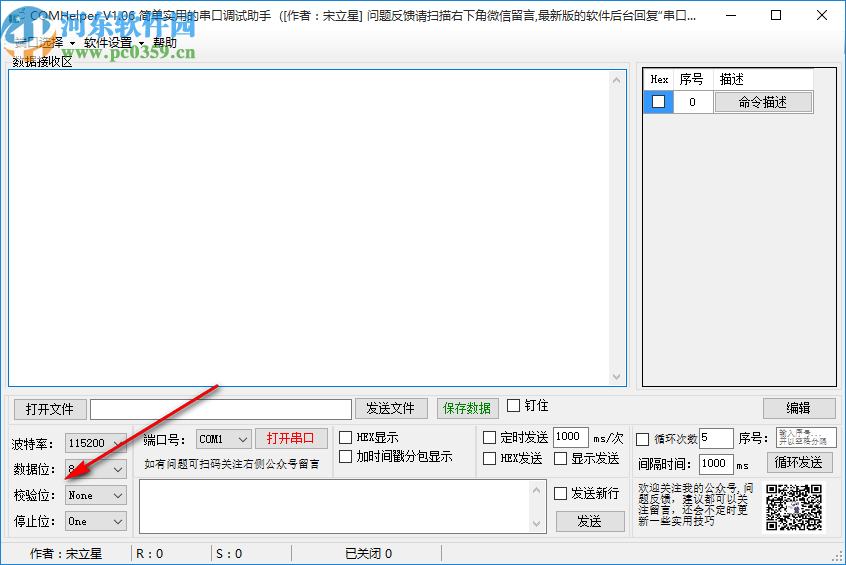
Task: Click the send box scroll-up arrow
Action: tap(536, 490)
